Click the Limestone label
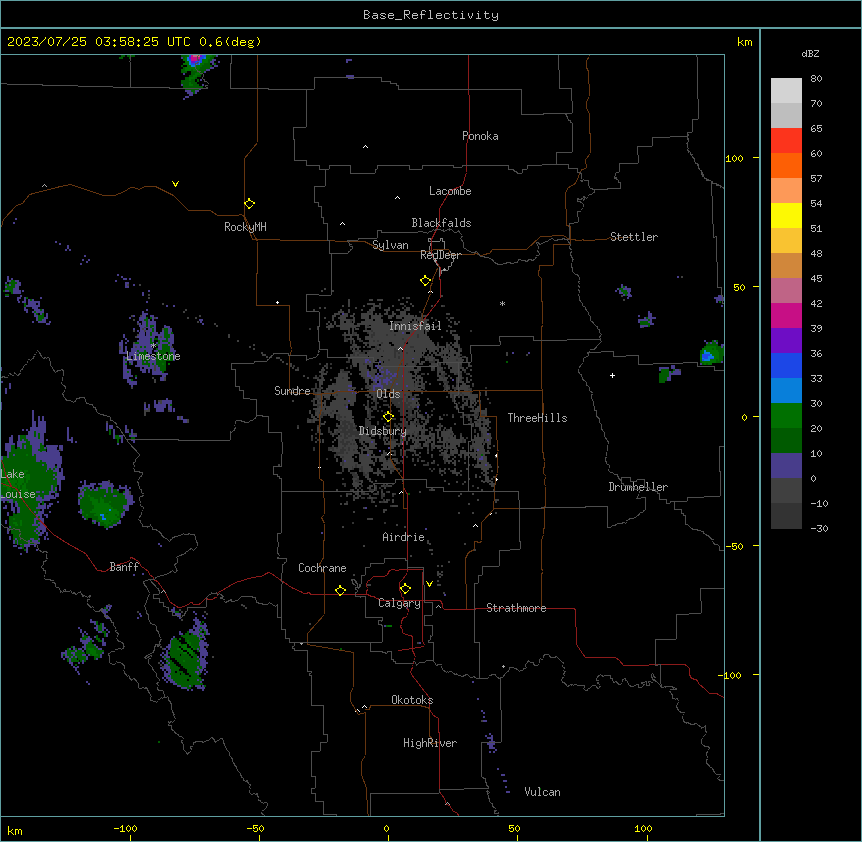This screenshot has height=842, width=862. click(153, 356)
